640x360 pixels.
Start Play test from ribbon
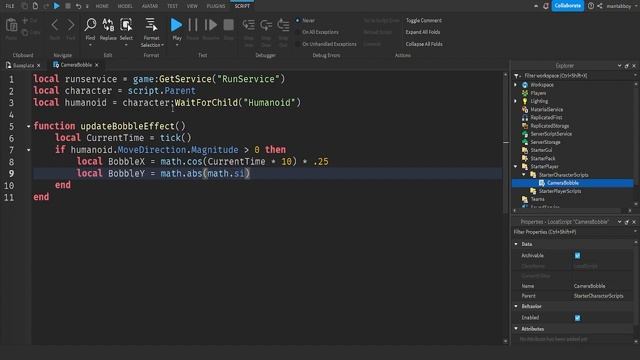(x=176, y=25)
